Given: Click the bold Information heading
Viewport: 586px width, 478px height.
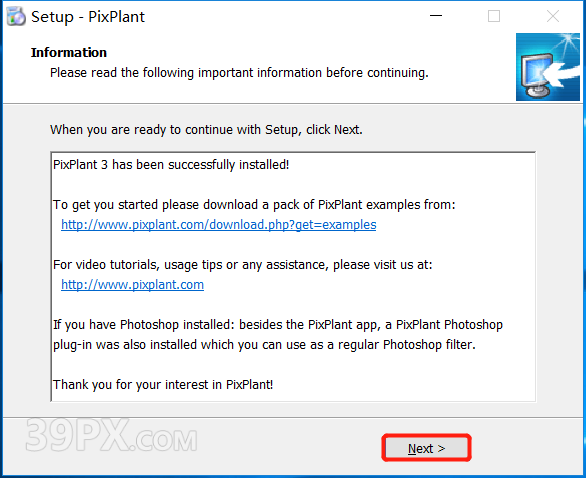Looking at the screenshot, I should [69, 53].
